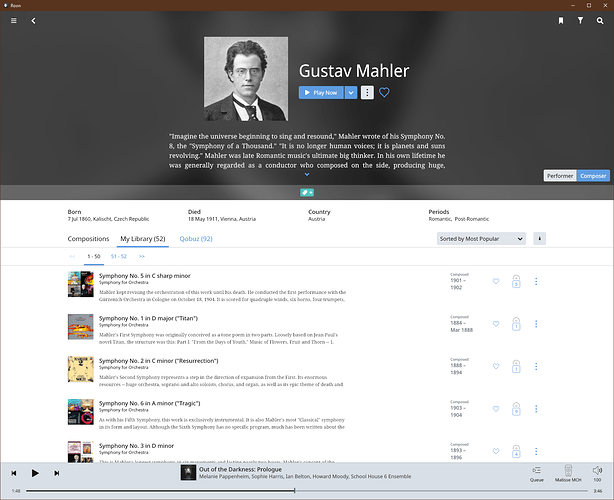
Task: Expand Play Now options dropdown arrow
Action: click(351, 93)
